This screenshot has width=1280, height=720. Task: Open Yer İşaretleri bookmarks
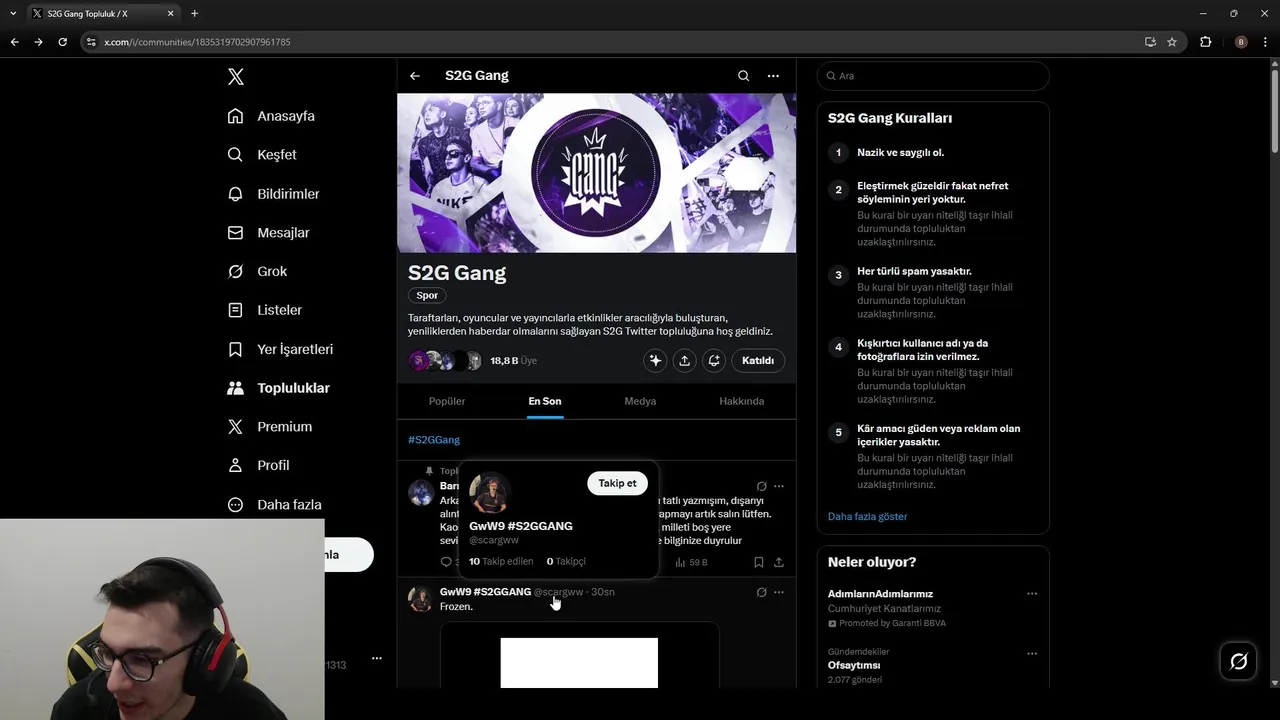pyautogui.click(x=280, y=349)
